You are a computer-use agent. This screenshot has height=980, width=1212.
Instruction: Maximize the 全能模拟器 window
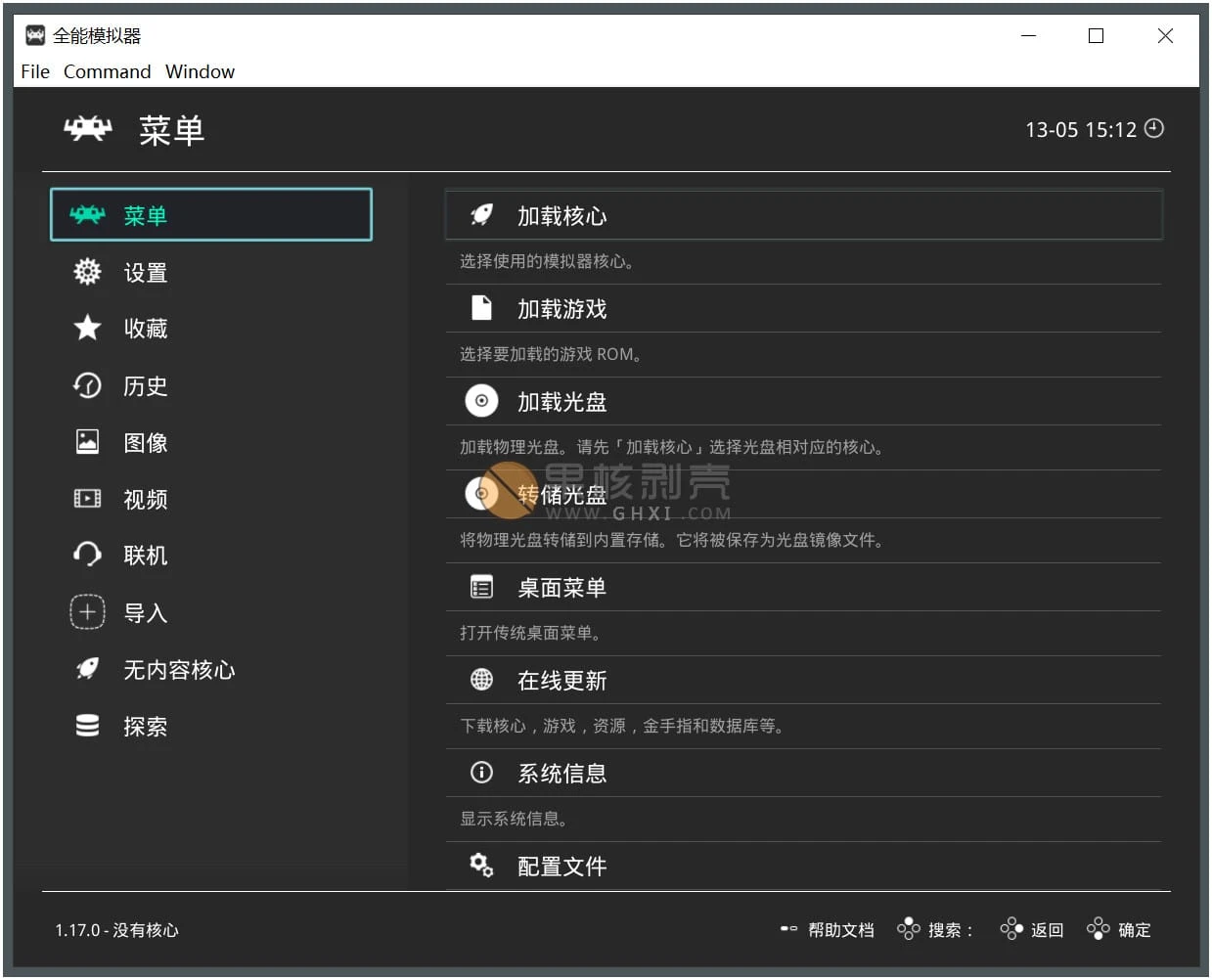tap(1097, 36)
